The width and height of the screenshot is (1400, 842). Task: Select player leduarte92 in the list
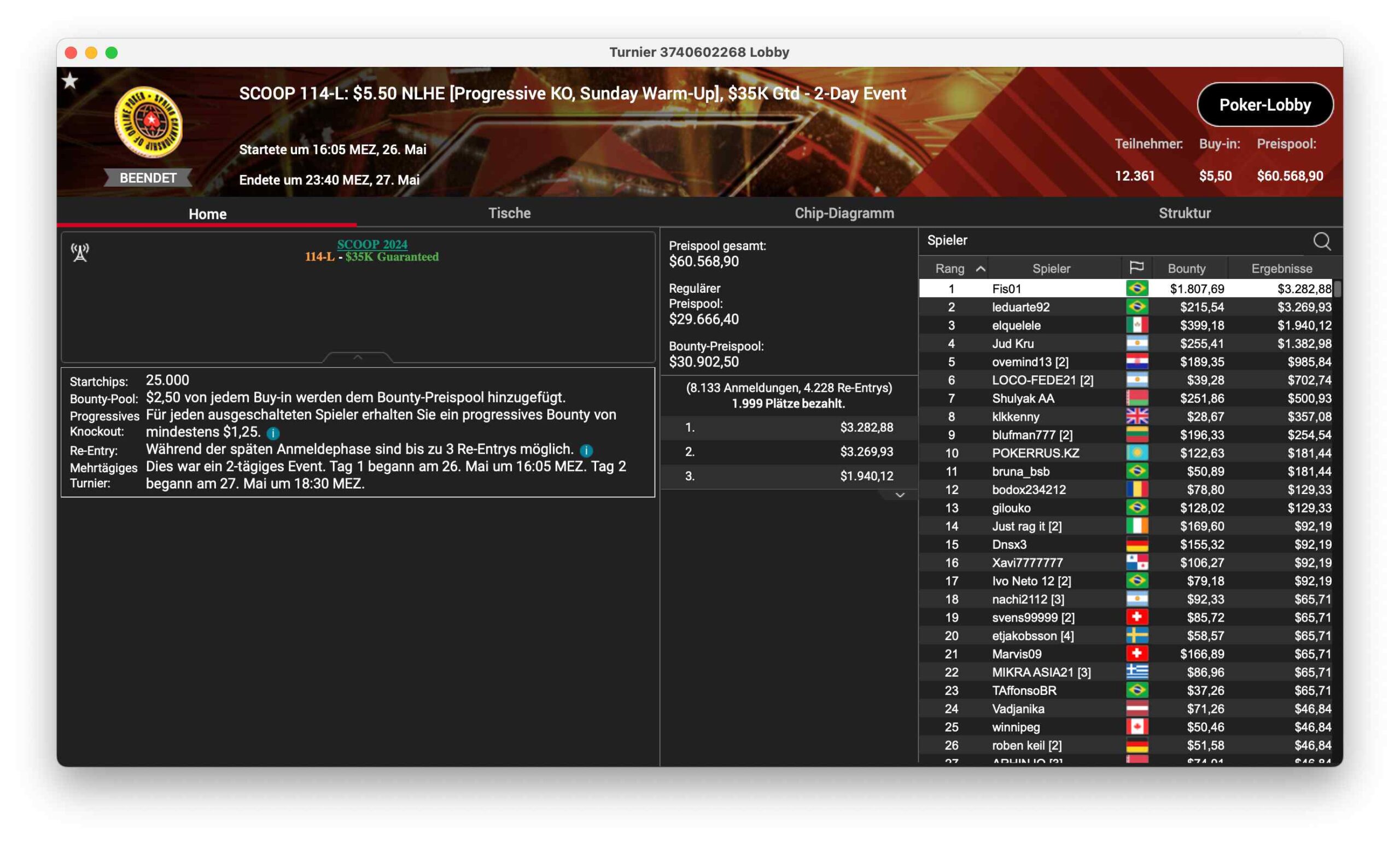tap(1020, 307)
